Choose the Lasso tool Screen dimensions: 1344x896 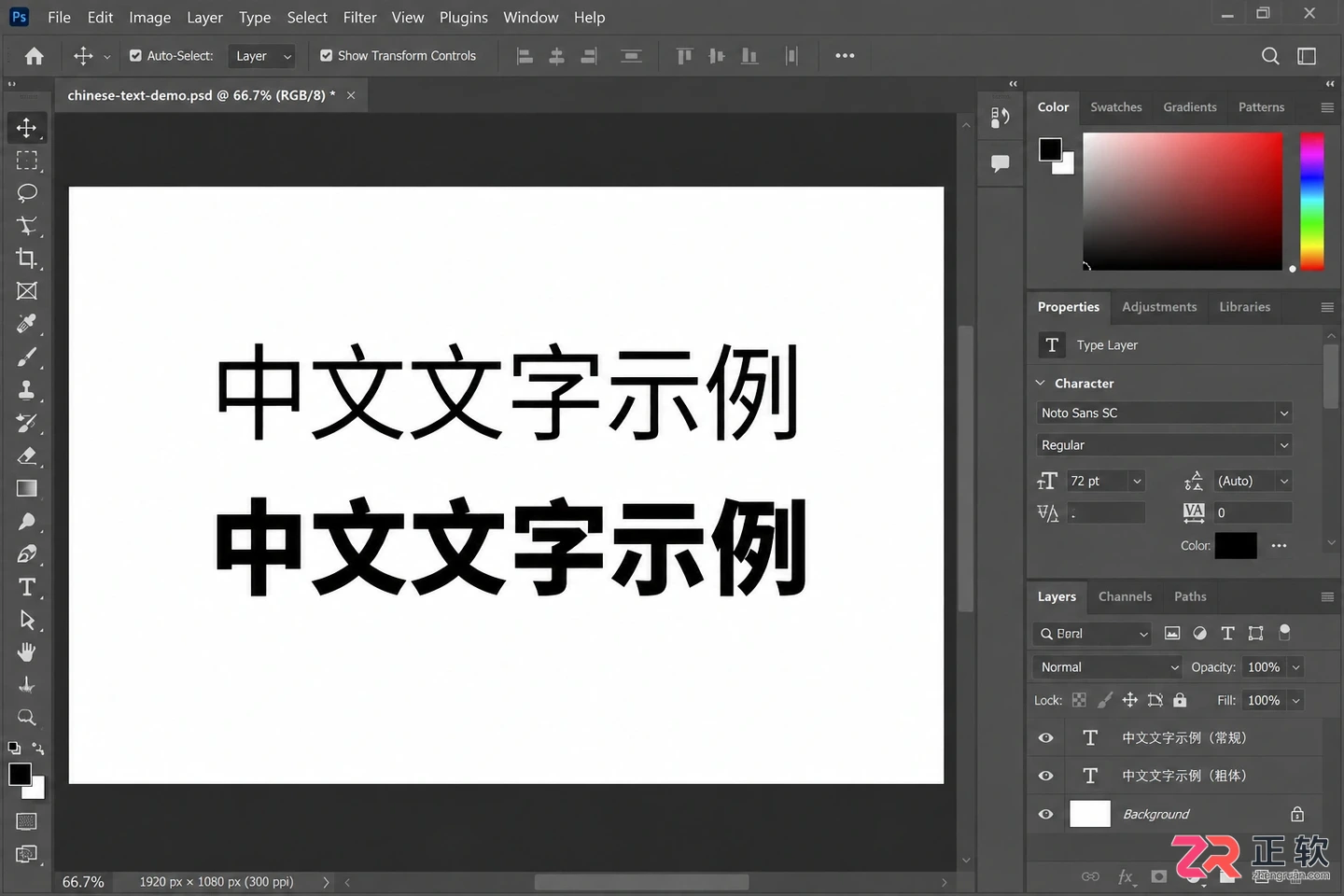(27, 193)
